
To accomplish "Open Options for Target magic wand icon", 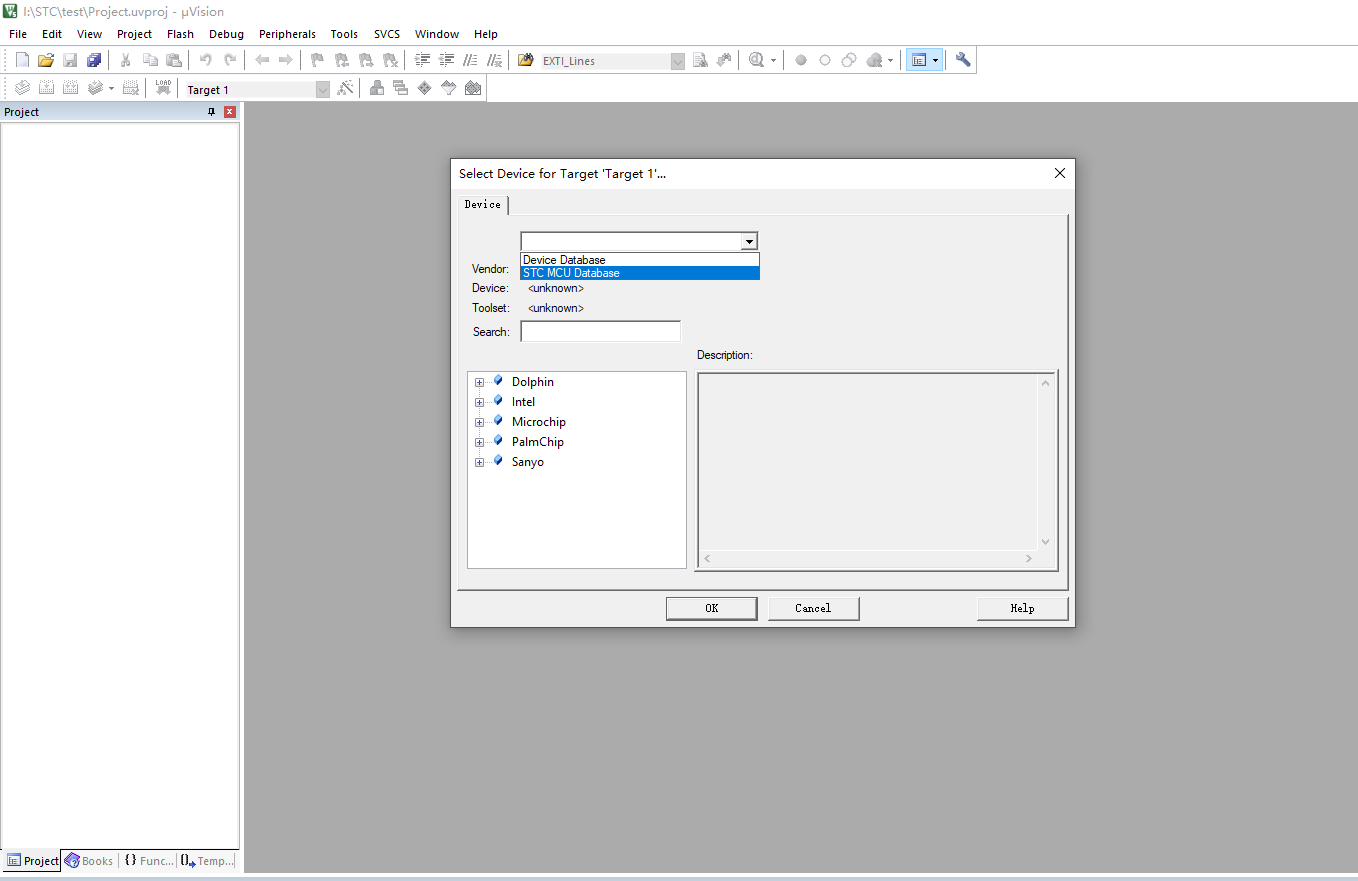I will coord(345,88).
